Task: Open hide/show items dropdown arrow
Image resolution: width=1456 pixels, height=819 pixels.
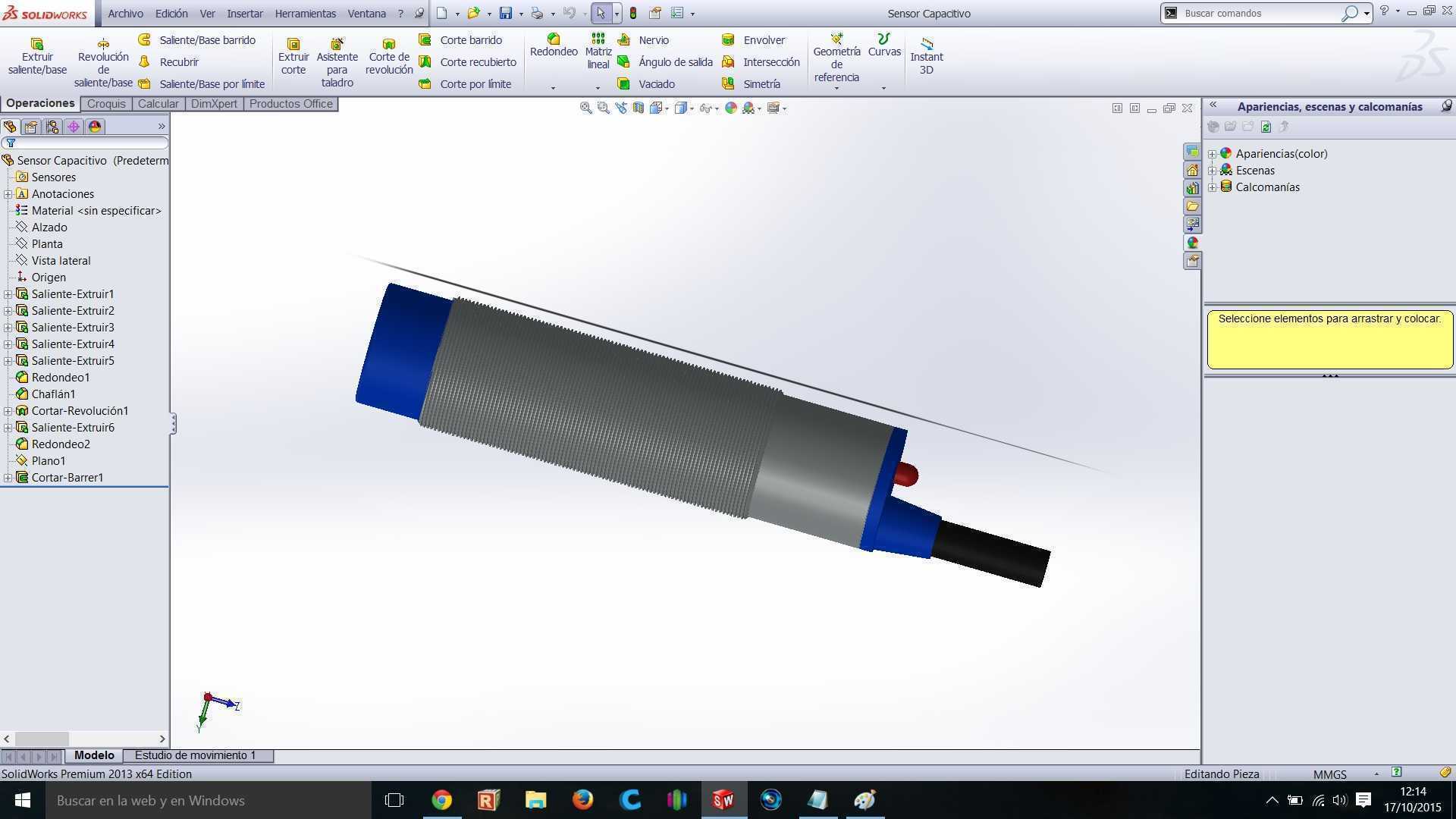Action: (x=717, y=109)
